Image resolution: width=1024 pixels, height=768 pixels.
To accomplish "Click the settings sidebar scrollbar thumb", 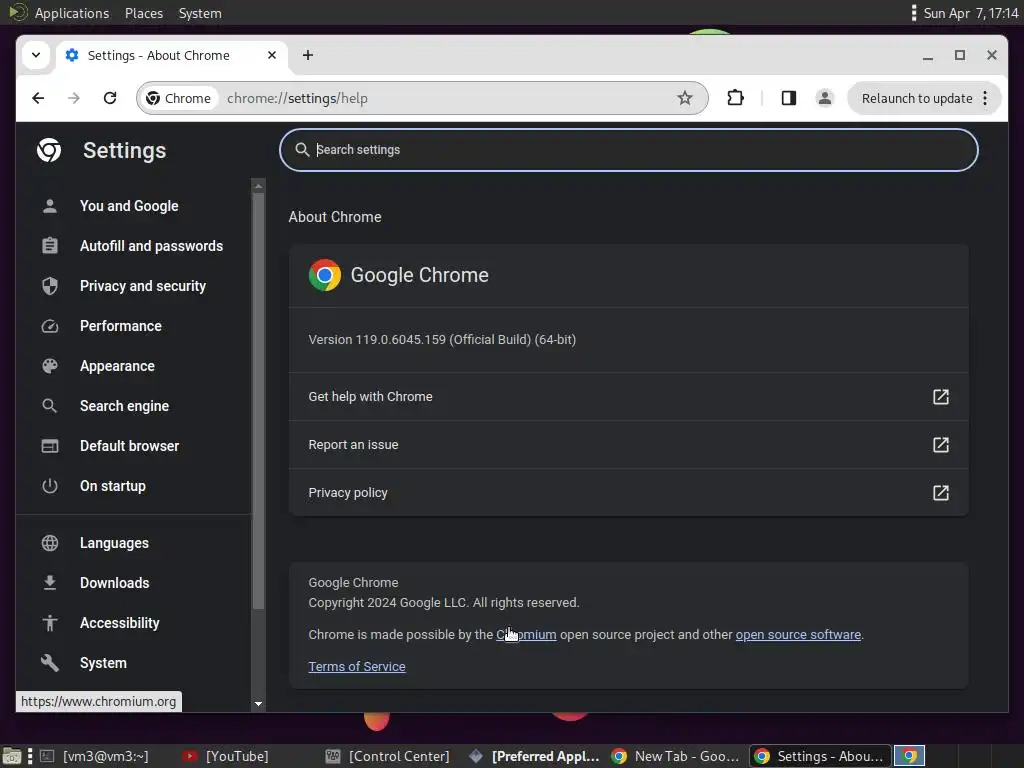I will coord(258,401).
